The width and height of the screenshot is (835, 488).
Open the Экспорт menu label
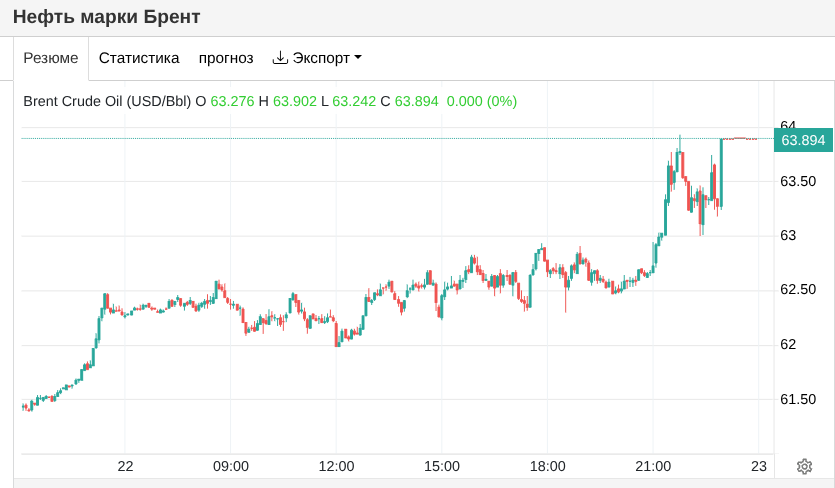tap(321, 58)
